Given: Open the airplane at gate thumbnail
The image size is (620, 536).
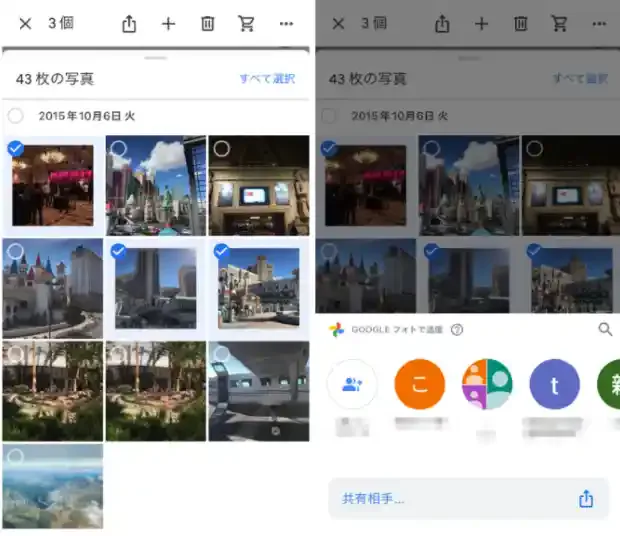Looking at the screenshot, I should [x=259, y=391].
